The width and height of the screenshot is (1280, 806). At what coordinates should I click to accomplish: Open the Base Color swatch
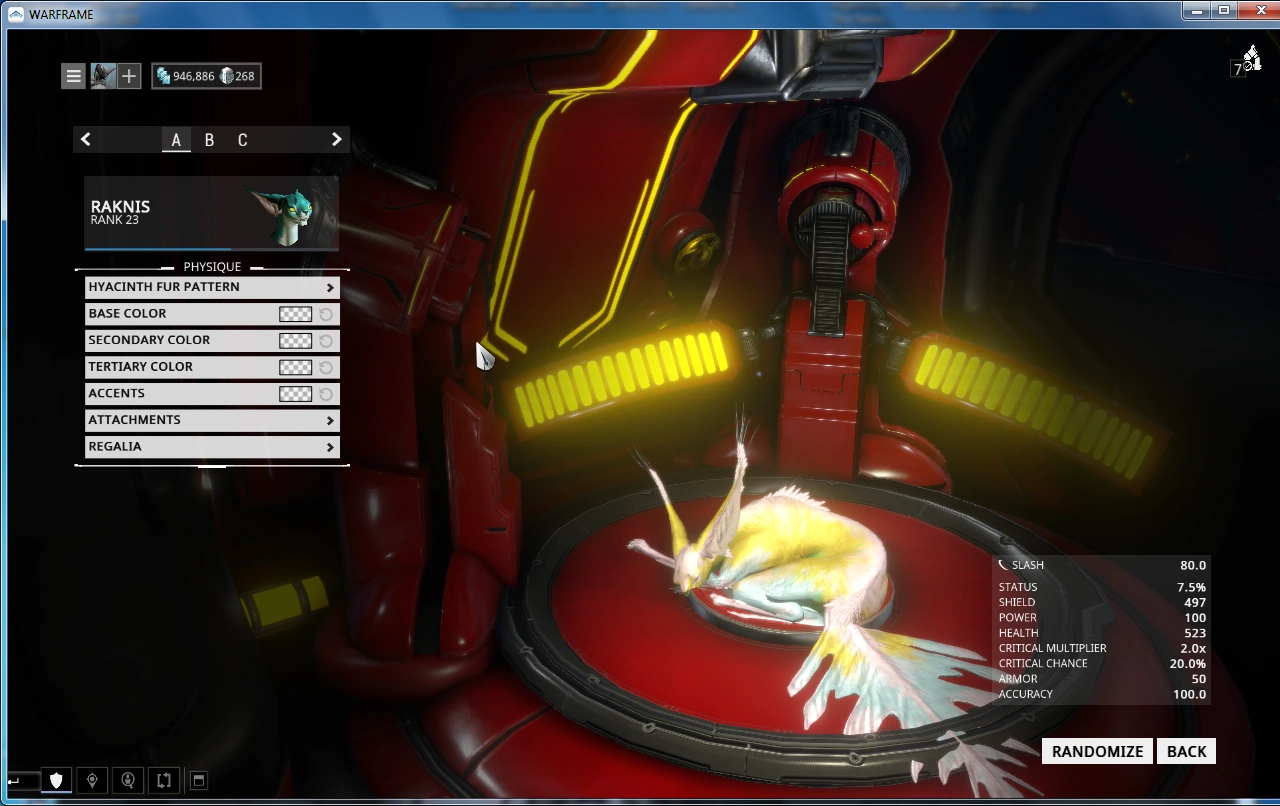pos(295,314)
